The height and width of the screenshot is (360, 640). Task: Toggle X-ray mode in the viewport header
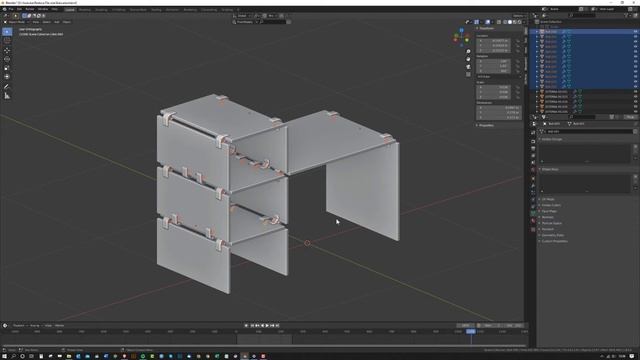(x=499, y=22)
